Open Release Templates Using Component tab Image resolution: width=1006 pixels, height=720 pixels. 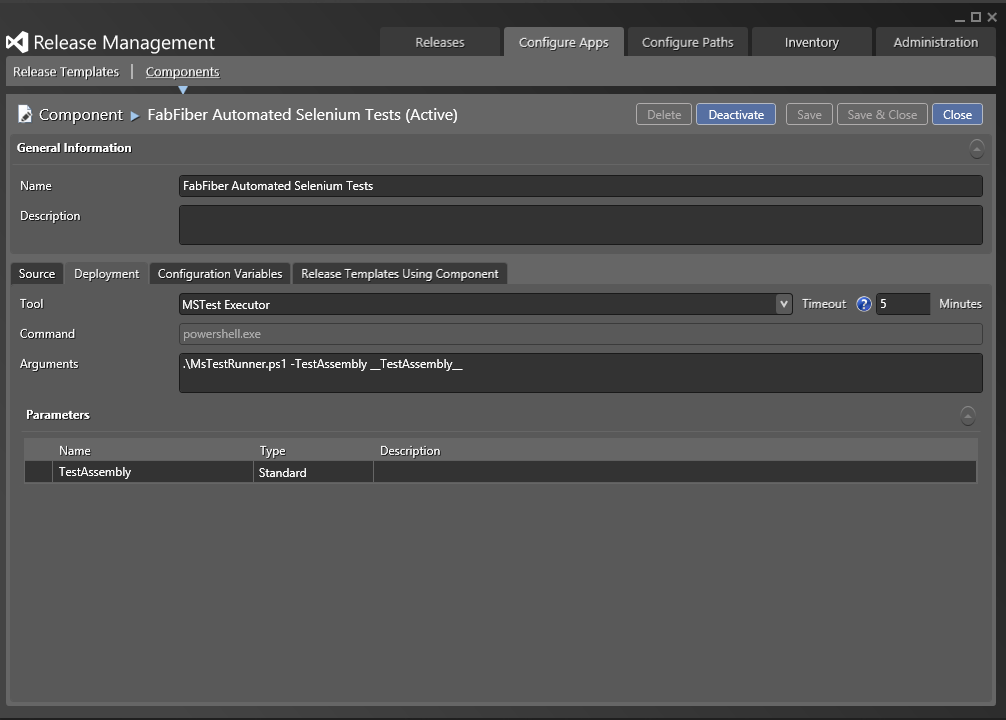point(400,274)
